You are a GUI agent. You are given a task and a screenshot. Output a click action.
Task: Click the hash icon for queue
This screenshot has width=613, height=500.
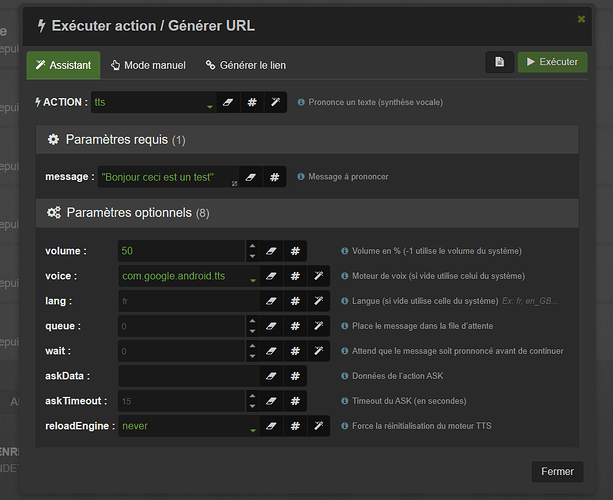pos(295,326)
